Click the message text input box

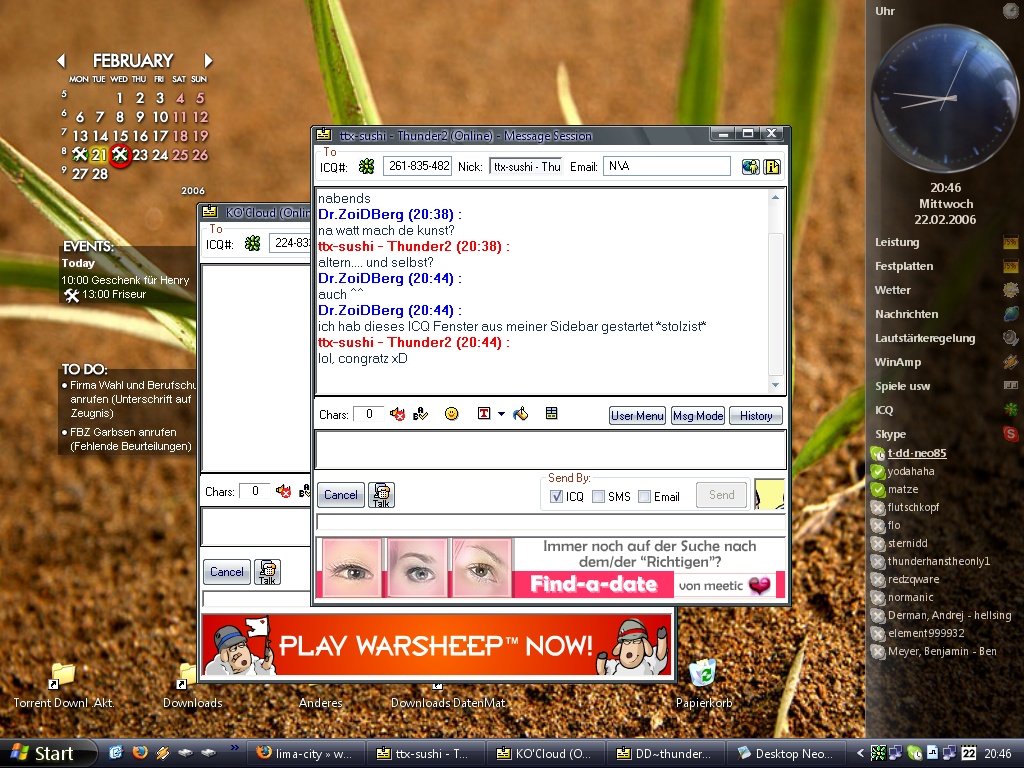coord(550,450)
